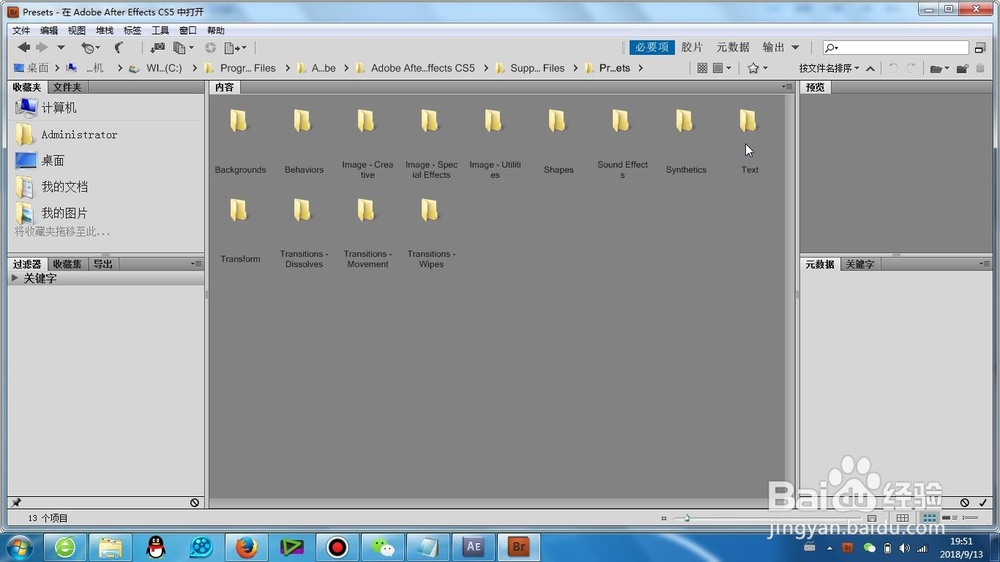The height and width of the screenshot is (562, 1000).
Task: Click rotate counterclockwise icon
Action: (x=893, y=68)
